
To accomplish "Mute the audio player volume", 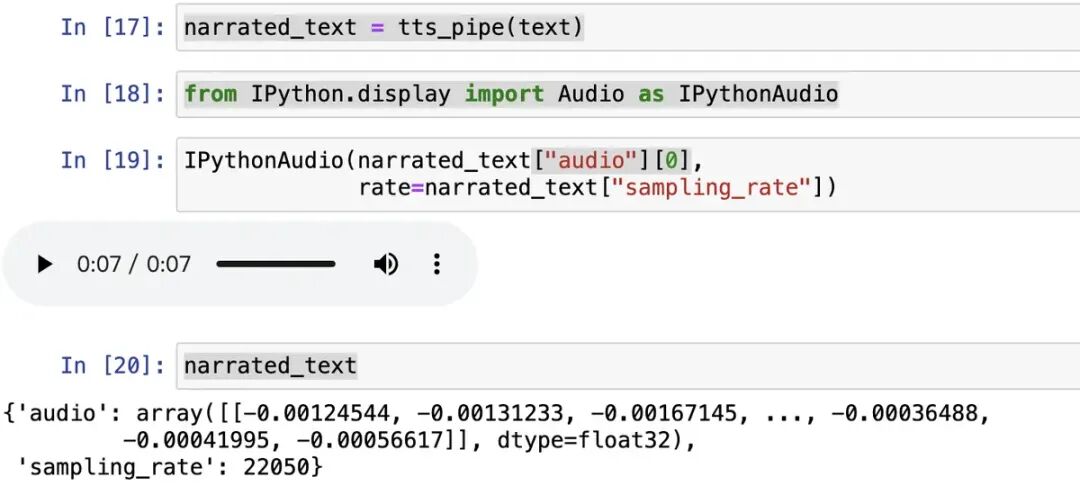I will pyautogui.click(x=386, y=264).
